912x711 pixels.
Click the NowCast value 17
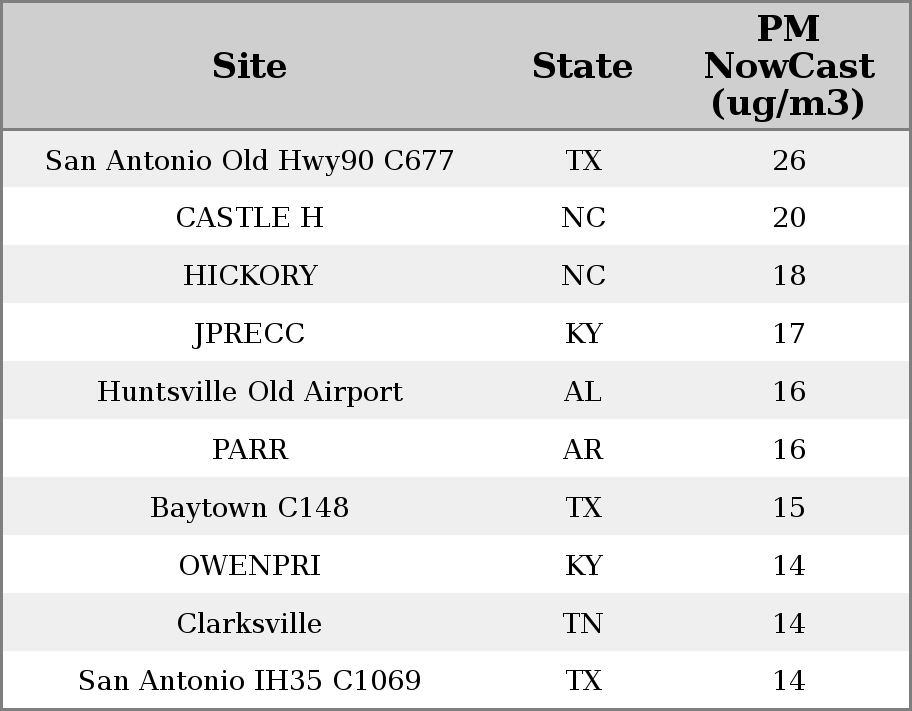click(x=789, y=334)
